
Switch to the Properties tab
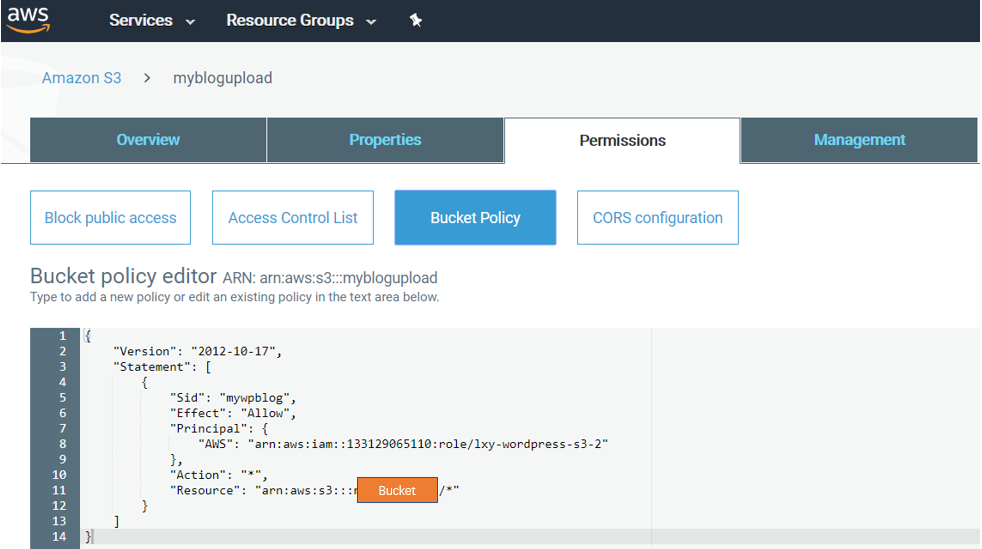point(385,140)
